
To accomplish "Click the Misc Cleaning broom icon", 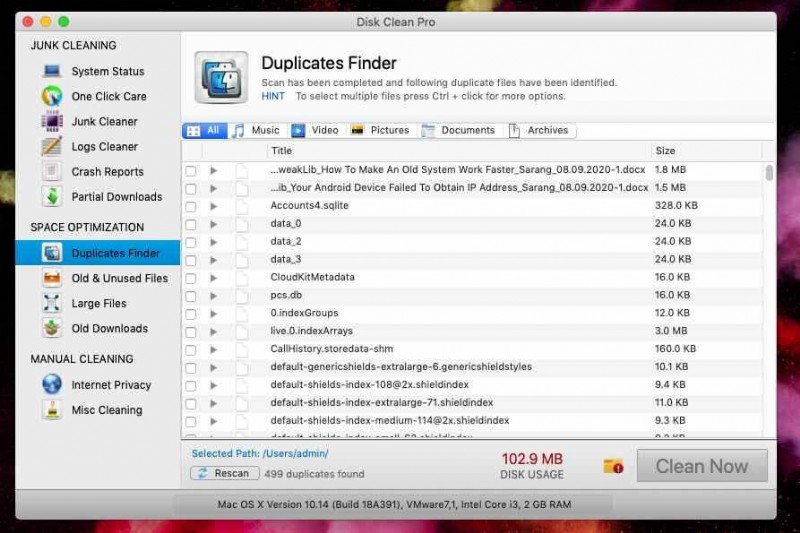I will [x=52, y=410].
